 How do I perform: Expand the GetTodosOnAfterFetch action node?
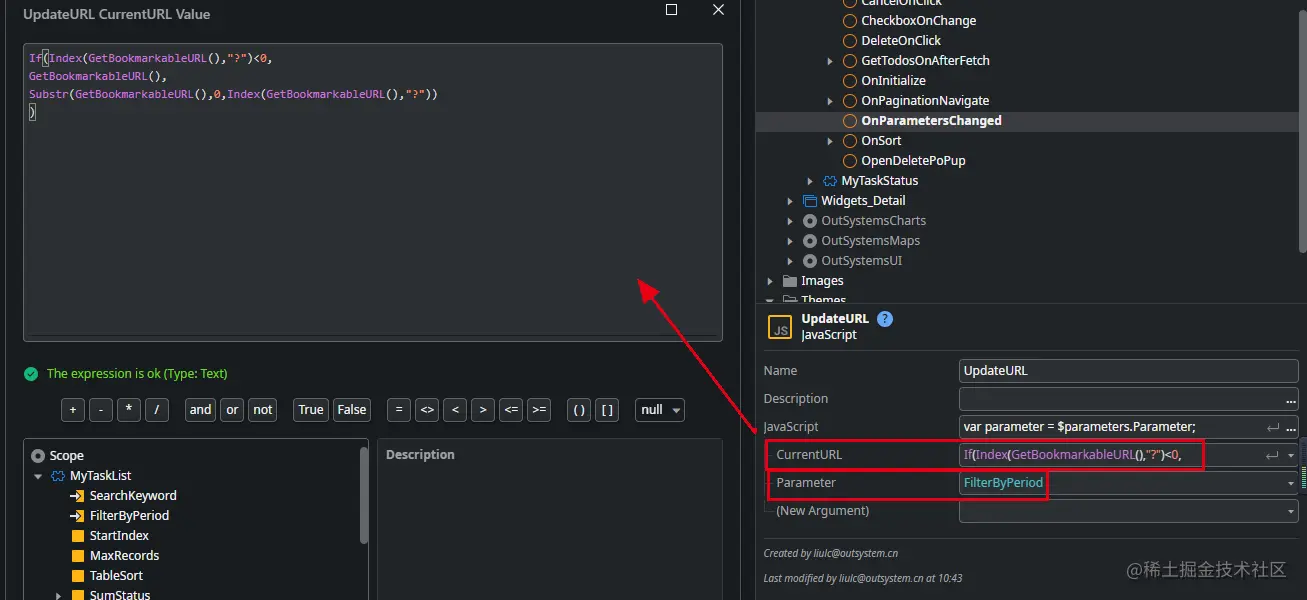(x=830, y=61)
